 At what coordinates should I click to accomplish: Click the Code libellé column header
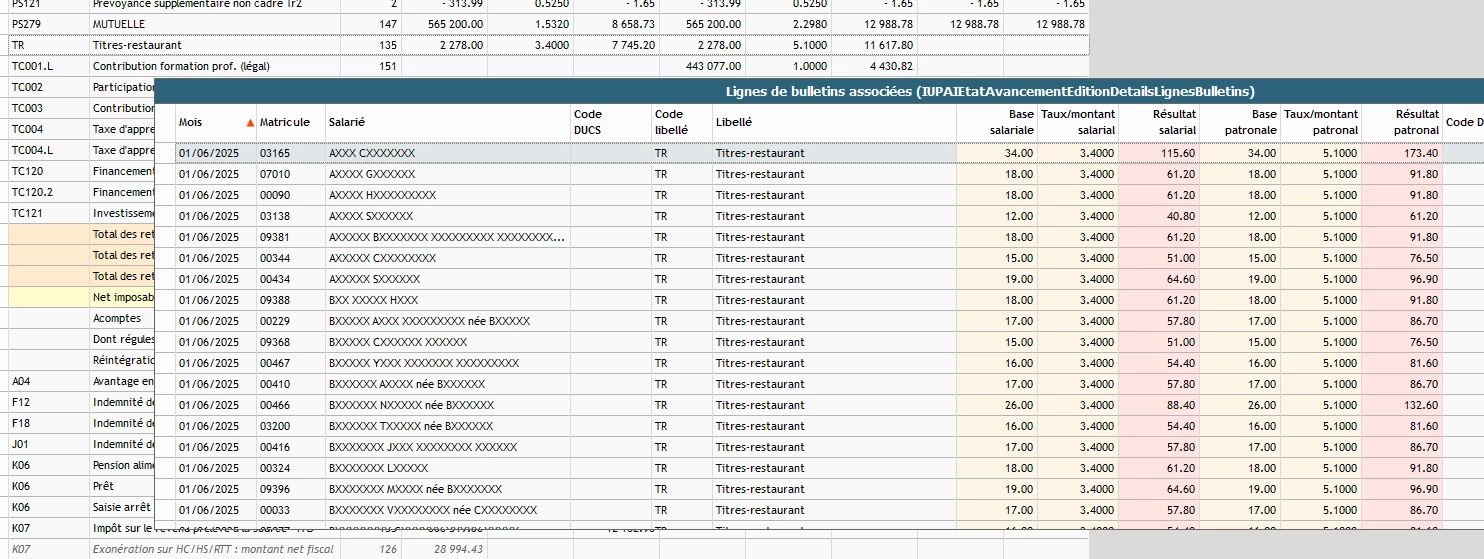[x=681, y=122]
